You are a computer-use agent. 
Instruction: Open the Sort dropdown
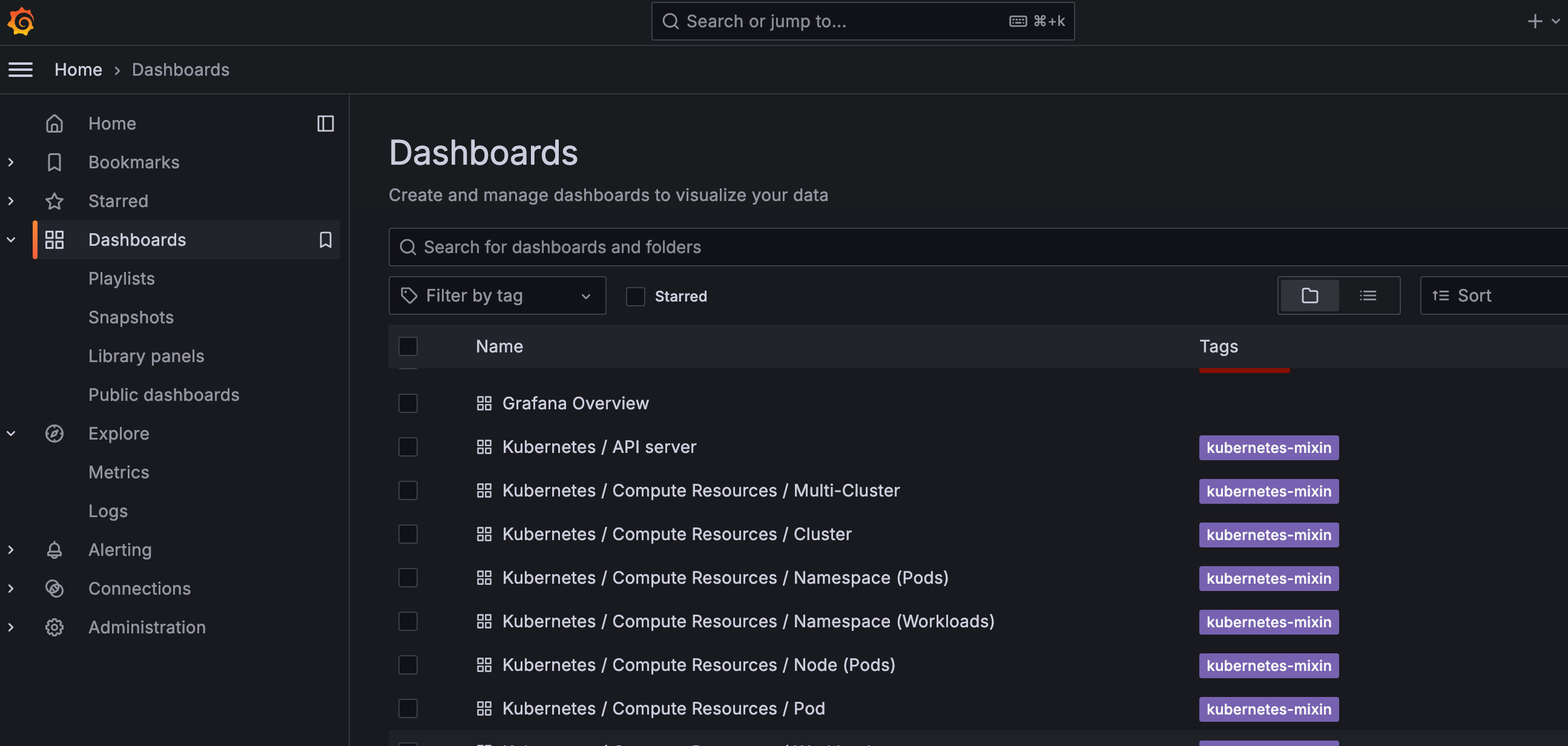(x=1494, y=296)
